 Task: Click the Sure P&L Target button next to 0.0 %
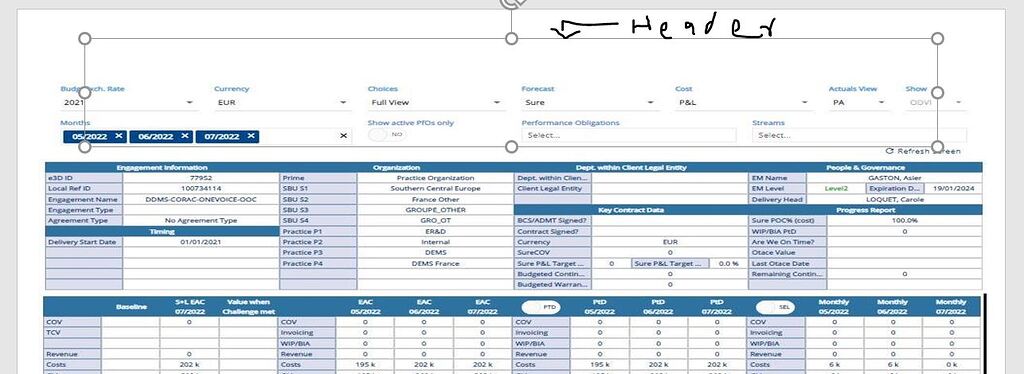click(x=669, y=264)
